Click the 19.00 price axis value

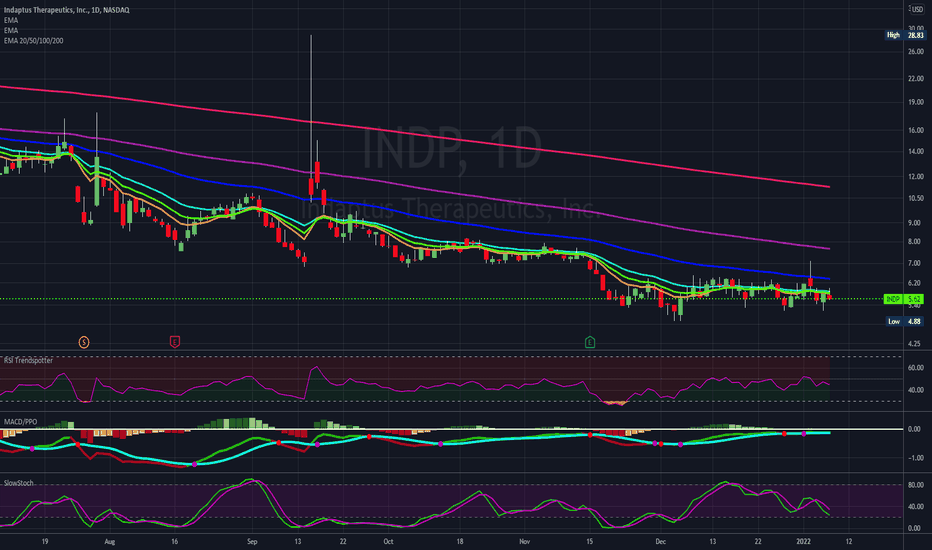click(916, 102)
